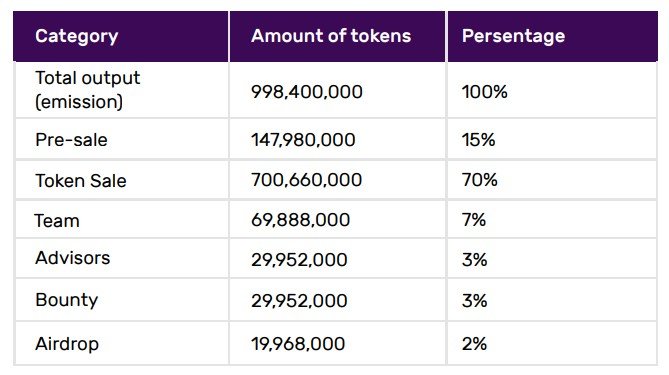Click the Advisors row label

(73, 258)
